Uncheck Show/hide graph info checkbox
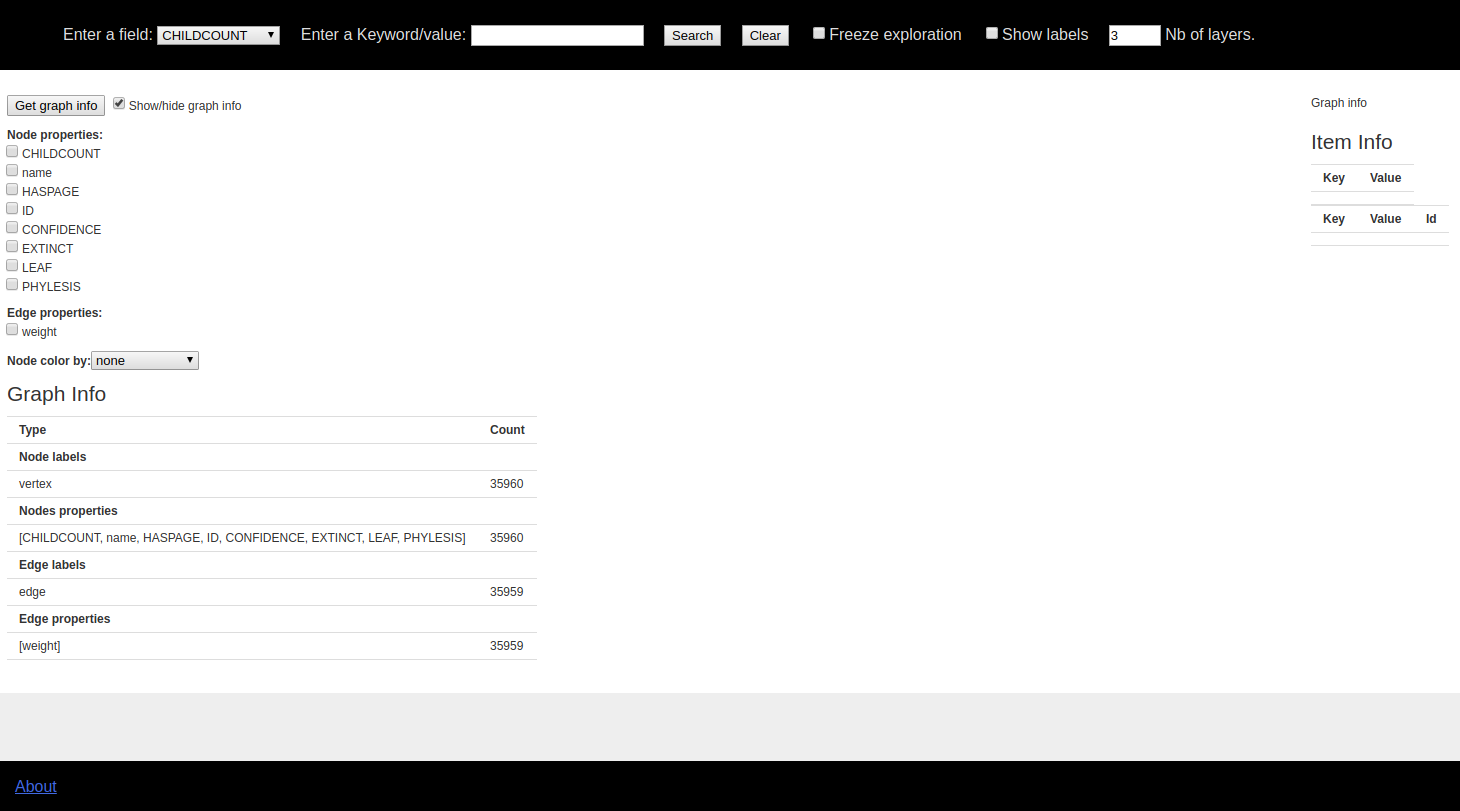This screenshot has height=811, width=1460. (119, 103)
